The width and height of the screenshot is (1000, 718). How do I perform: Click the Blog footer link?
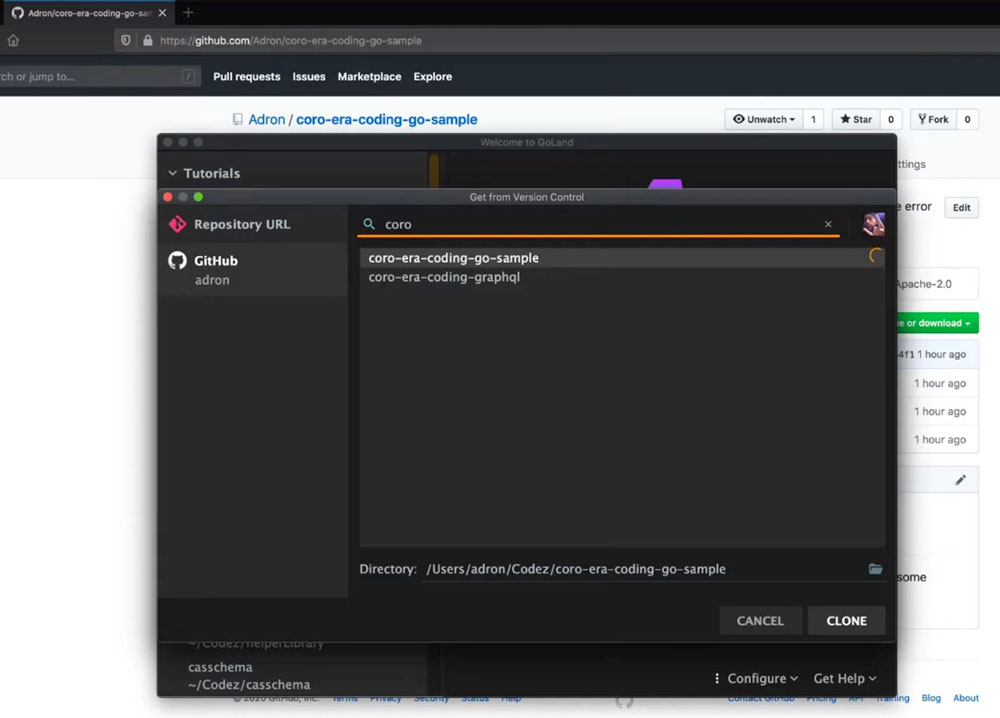[930, 698]
